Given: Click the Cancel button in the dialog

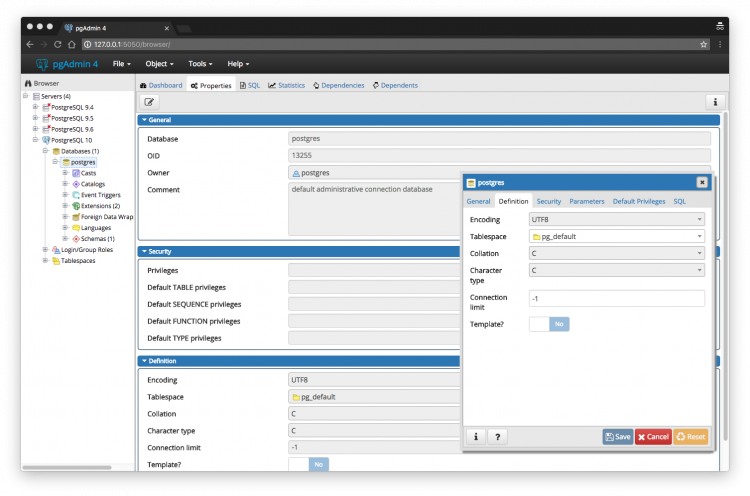Looking at the screenshot, I should tap(653, 437).
